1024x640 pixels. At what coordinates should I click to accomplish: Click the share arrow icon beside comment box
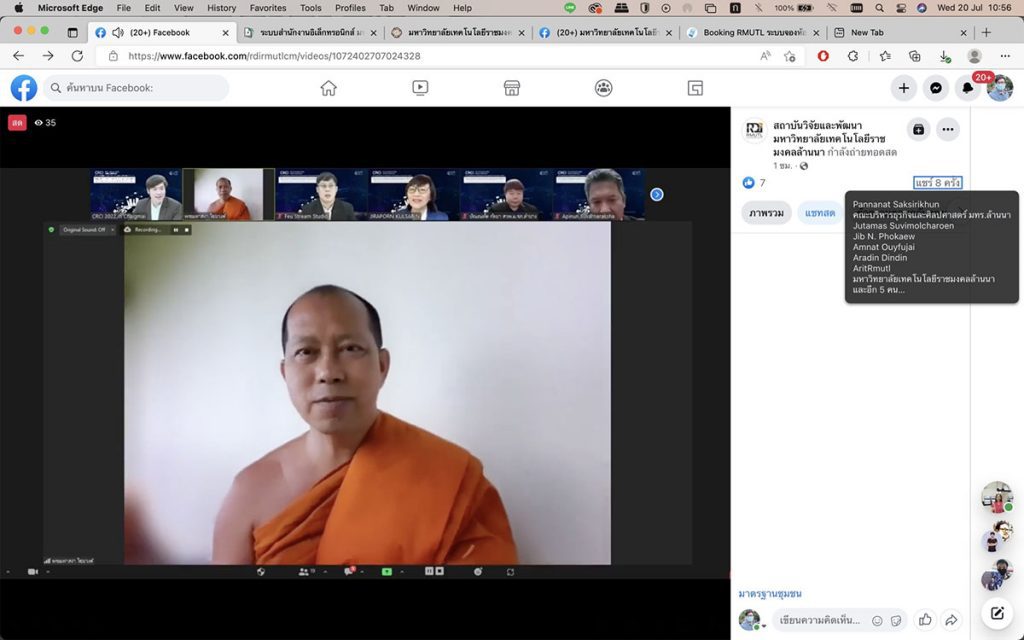[x=951, y=620]
